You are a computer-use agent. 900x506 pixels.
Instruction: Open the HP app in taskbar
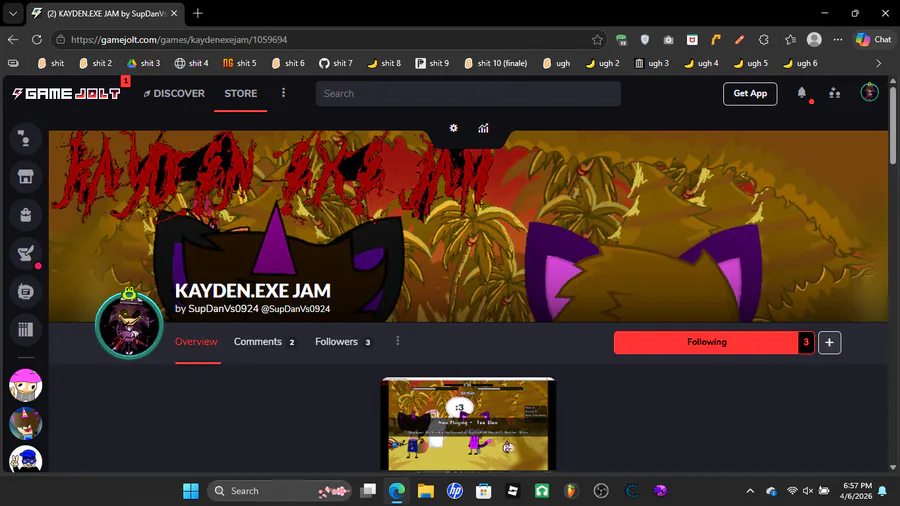pyautogui.click(x=455, y=491)
